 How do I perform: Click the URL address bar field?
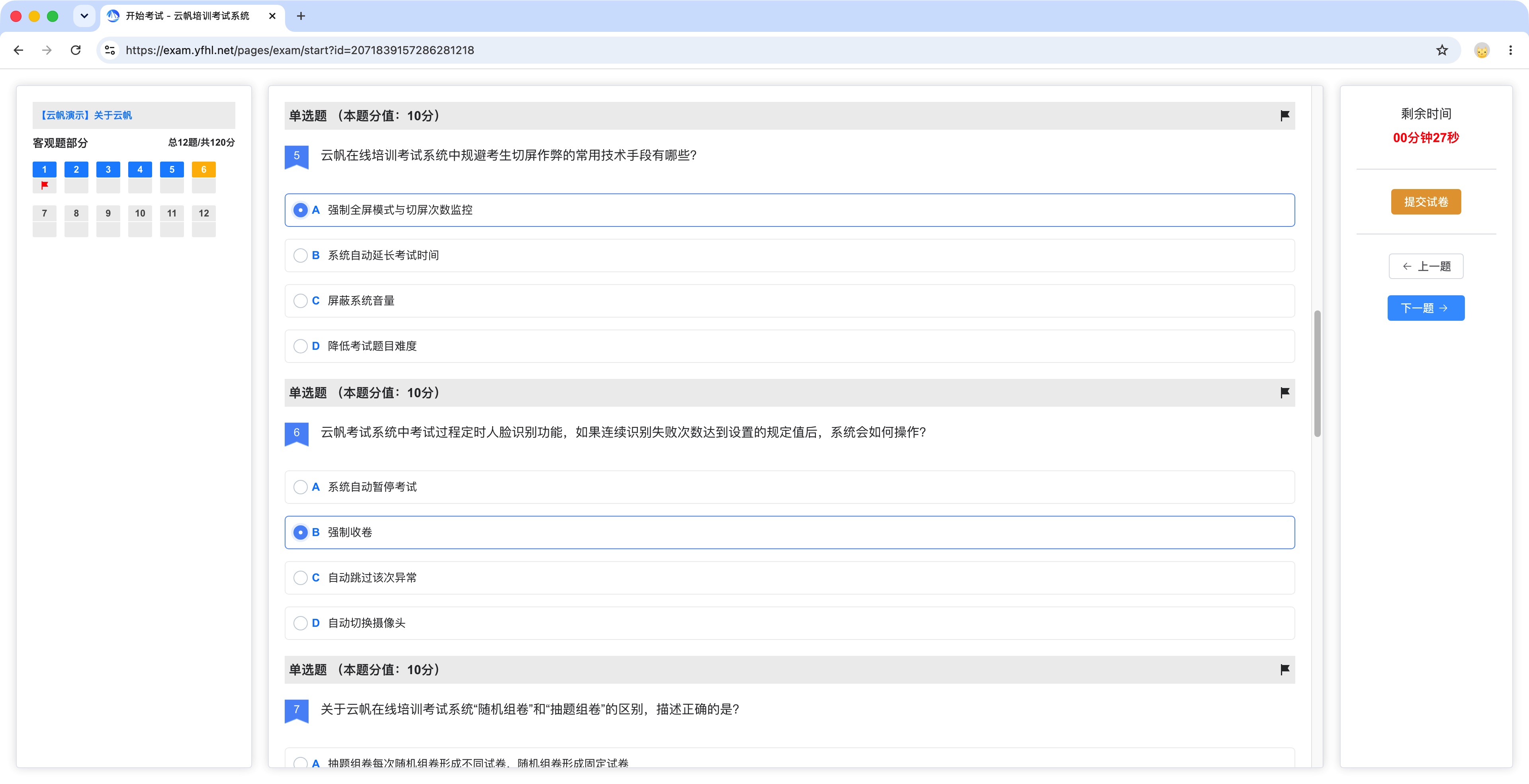(x=772, y=51)
